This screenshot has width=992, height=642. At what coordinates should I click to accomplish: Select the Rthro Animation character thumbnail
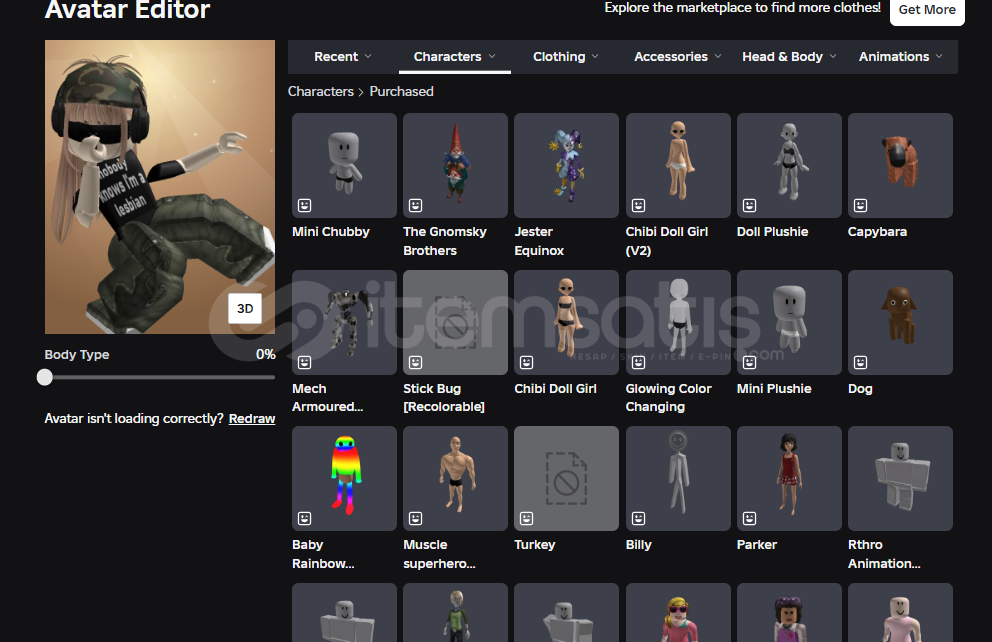[900, 478]
